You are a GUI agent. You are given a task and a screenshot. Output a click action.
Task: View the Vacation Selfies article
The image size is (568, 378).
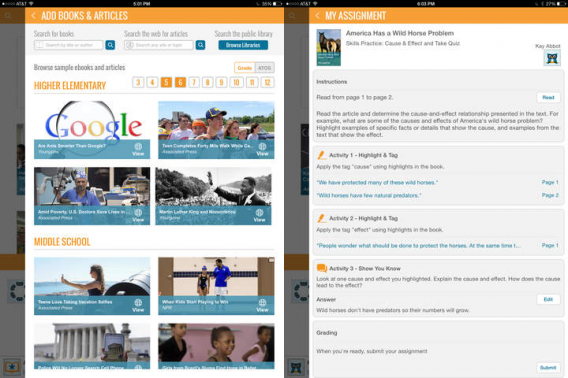pos(138,305)
